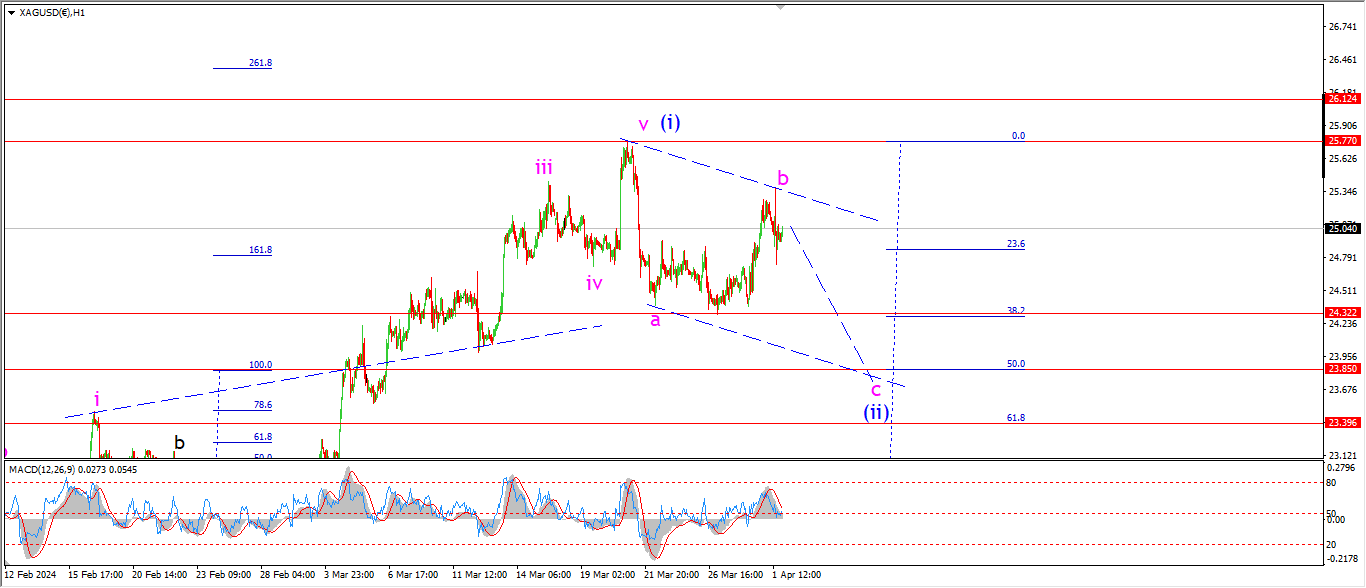Select the pink wave iii label

click(544, 167)
